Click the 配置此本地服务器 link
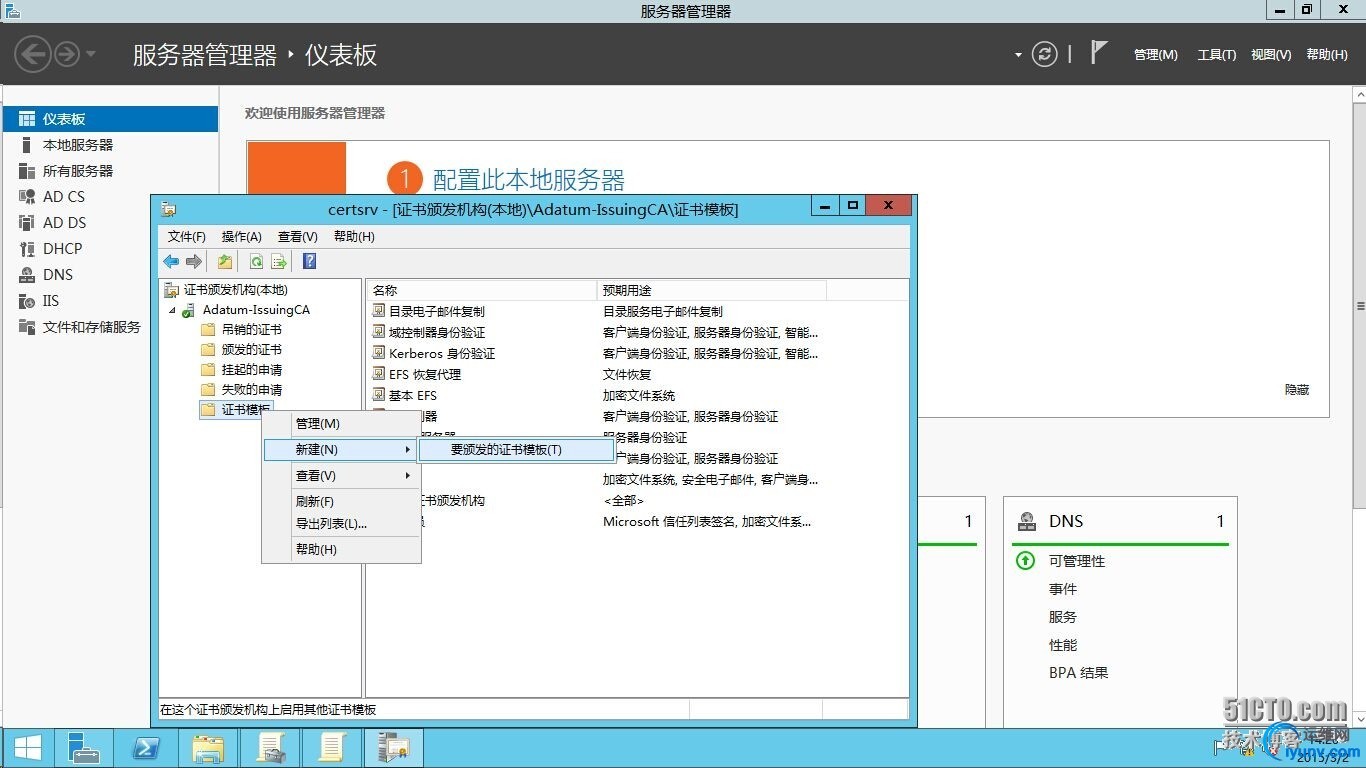Viewport: 1366px width, 768px height. pos(528,180)
